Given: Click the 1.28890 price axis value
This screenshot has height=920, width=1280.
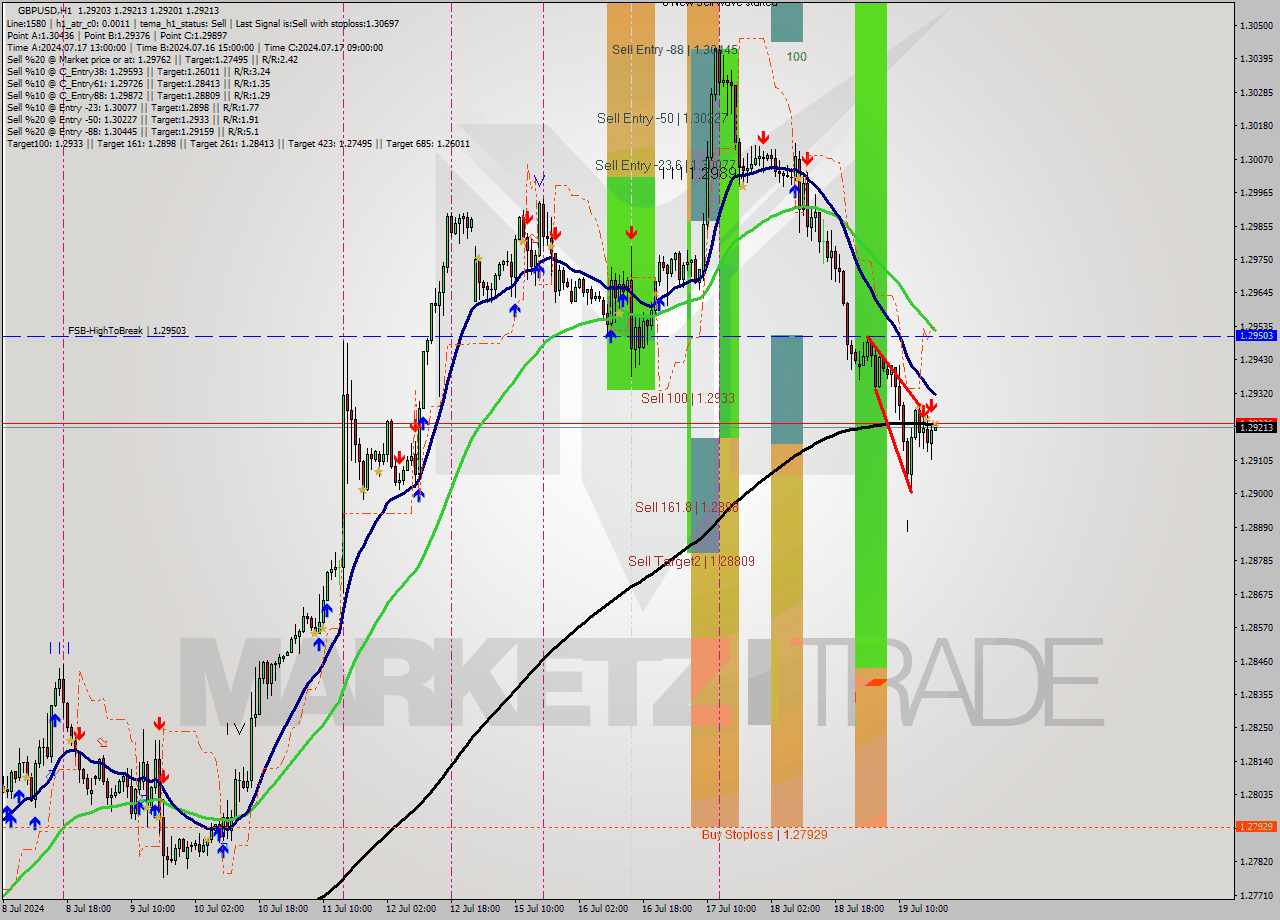Looking at the screenshot, I should pos(1256,527).
